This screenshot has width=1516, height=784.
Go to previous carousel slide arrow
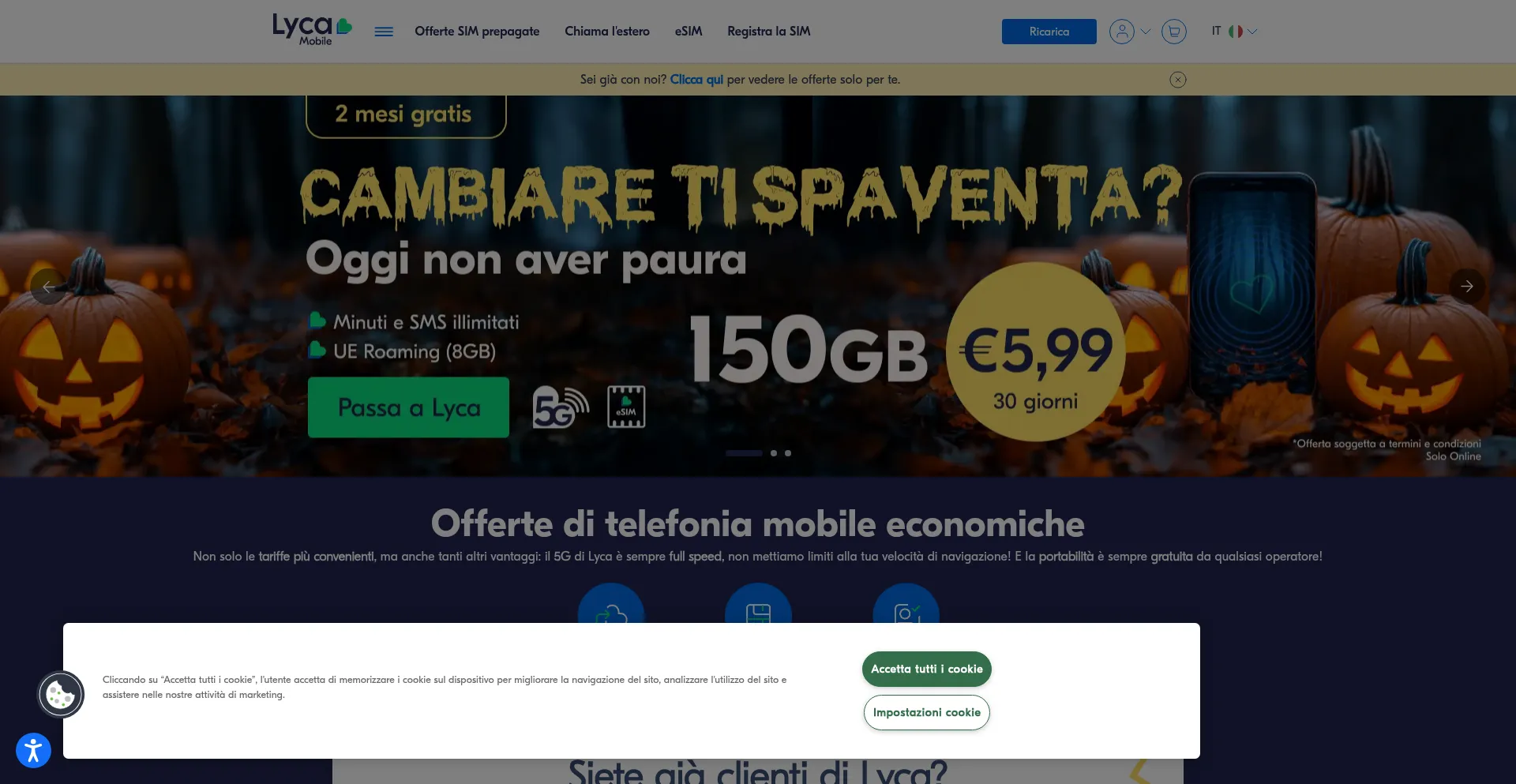coord(48,287)
